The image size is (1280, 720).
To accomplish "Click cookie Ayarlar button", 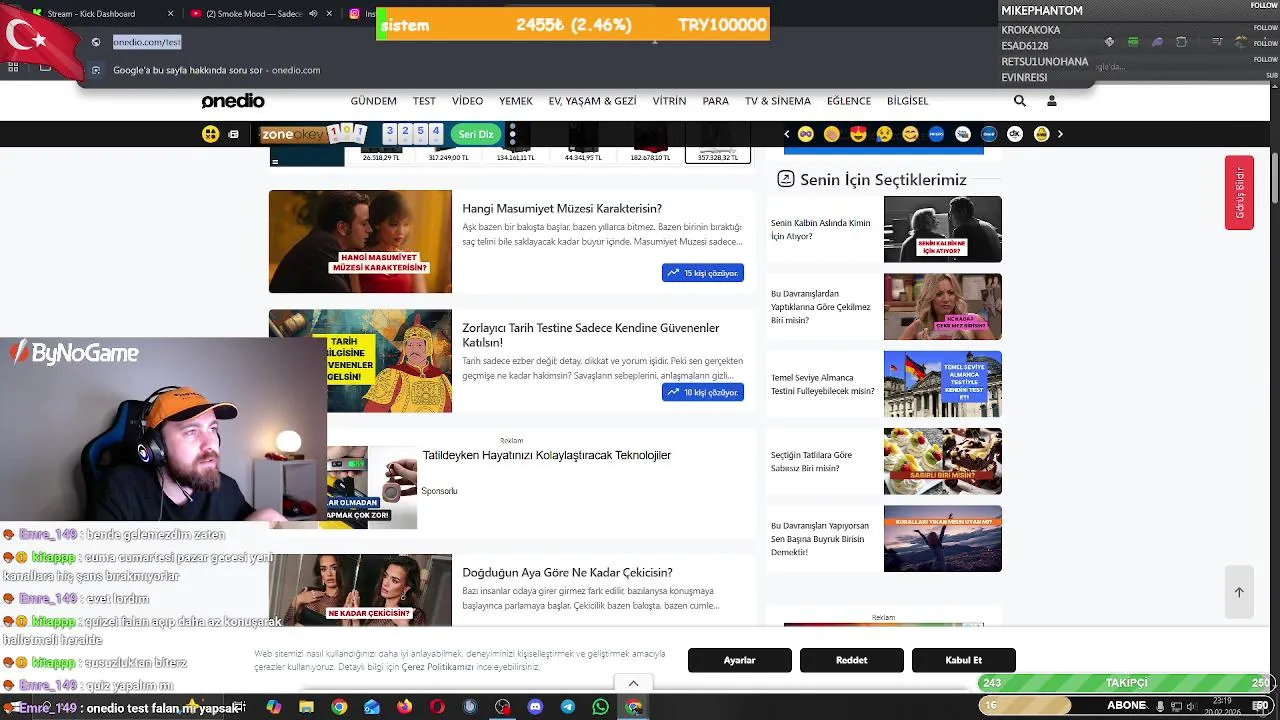I will (x=740, y=660).
